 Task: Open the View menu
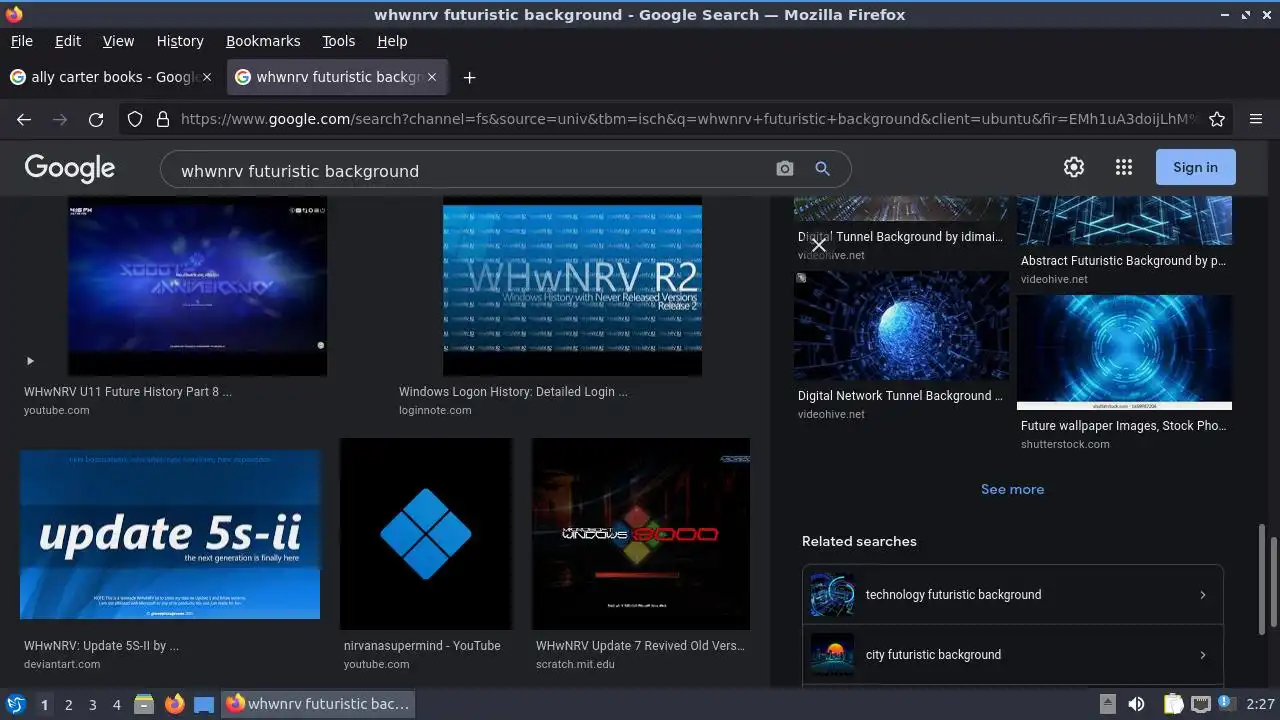pos(118,41)
